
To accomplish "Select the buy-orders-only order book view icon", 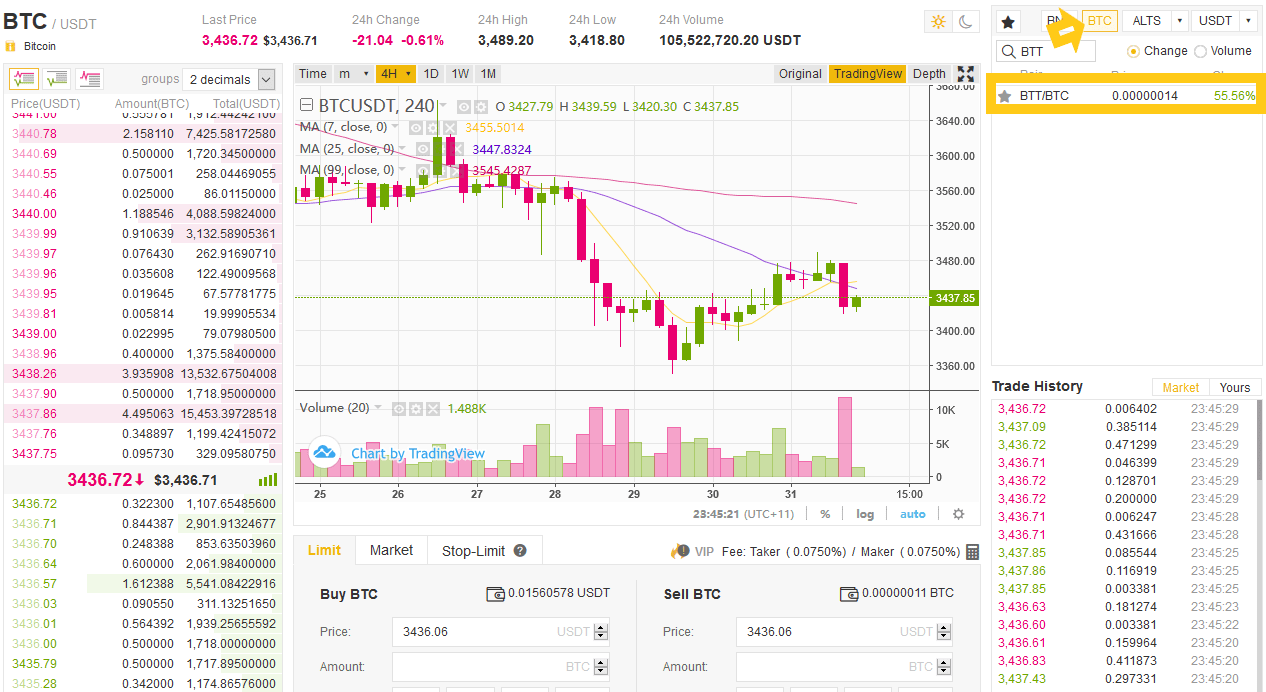I will tap(55, 77).
